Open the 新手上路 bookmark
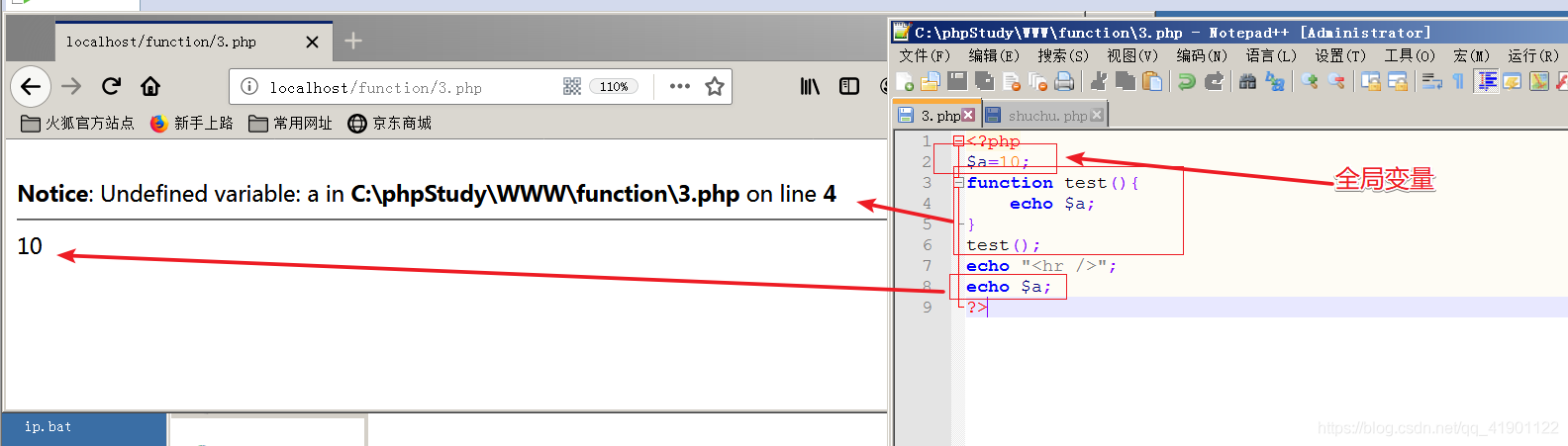Image resolution: width=1568 pixels, height=446 pixels. 192,124
